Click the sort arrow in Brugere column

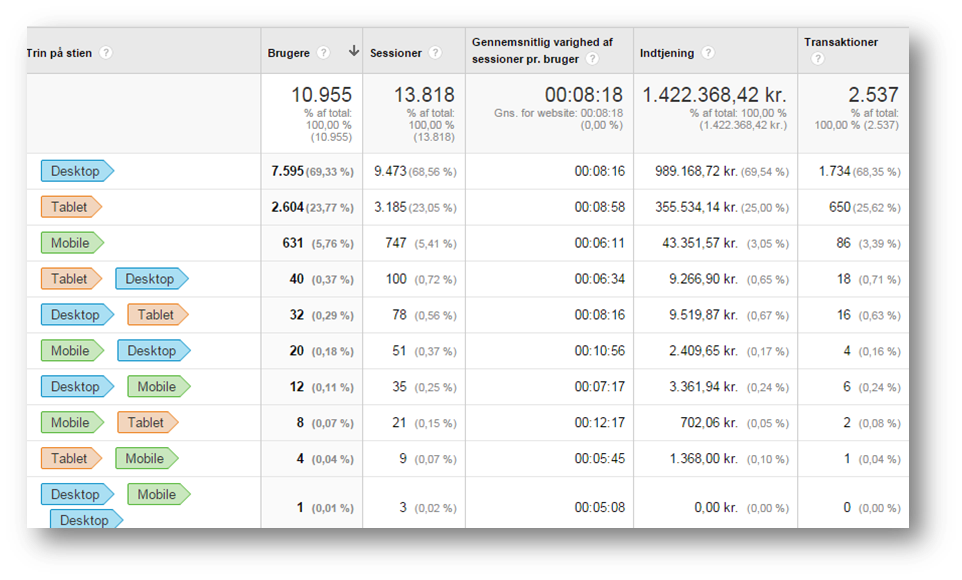point(354,51)
